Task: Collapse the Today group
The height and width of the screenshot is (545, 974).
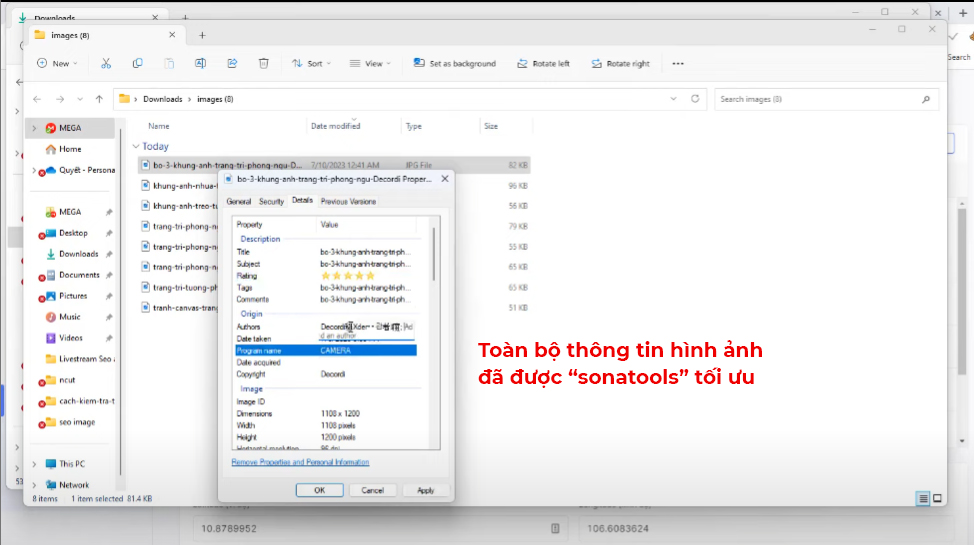Action: [x=136, y=147]
